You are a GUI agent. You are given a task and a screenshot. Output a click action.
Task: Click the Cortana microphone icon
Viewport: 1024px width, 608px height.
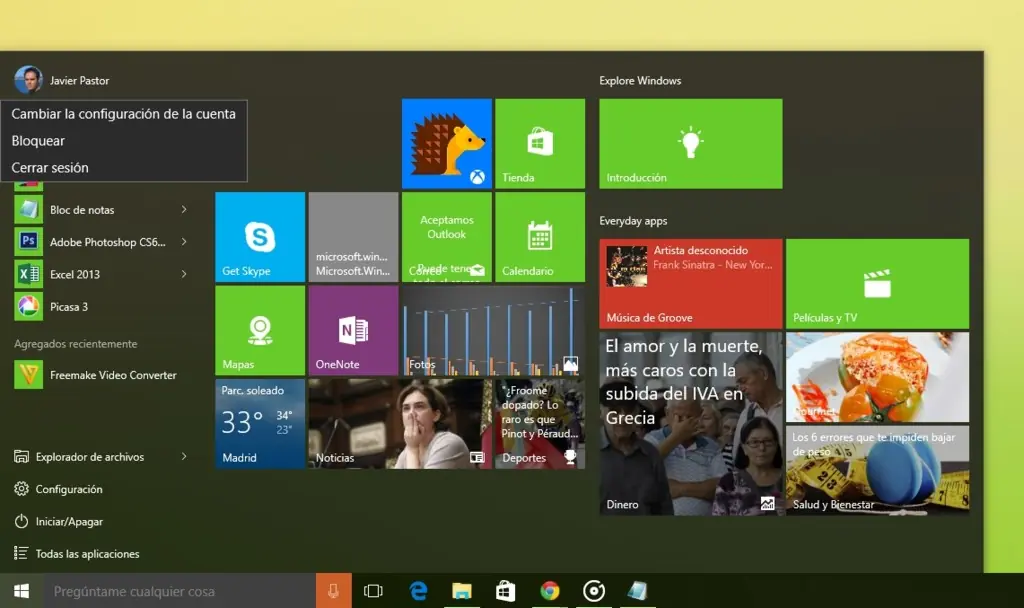click(333, 591)
